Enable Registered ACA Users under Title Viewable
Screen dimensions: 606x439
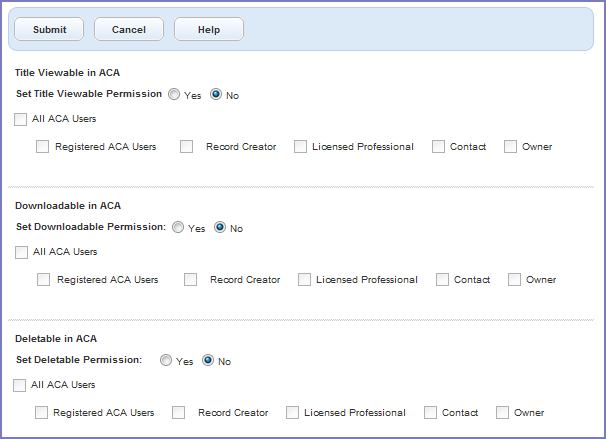pyautogui.click(x=43, y=147)
